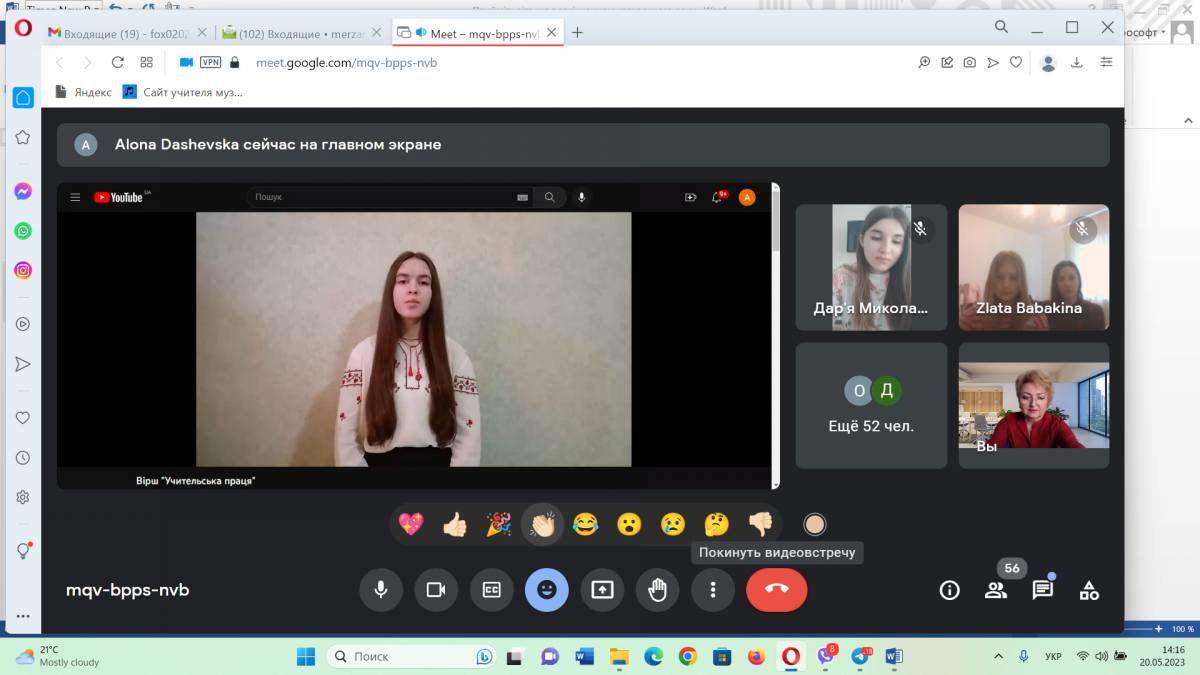Image resolution: width=1200 pixels, height=675 pixels.
Task: Toggle closed captions with the CC button
Action: click(491, 590)
